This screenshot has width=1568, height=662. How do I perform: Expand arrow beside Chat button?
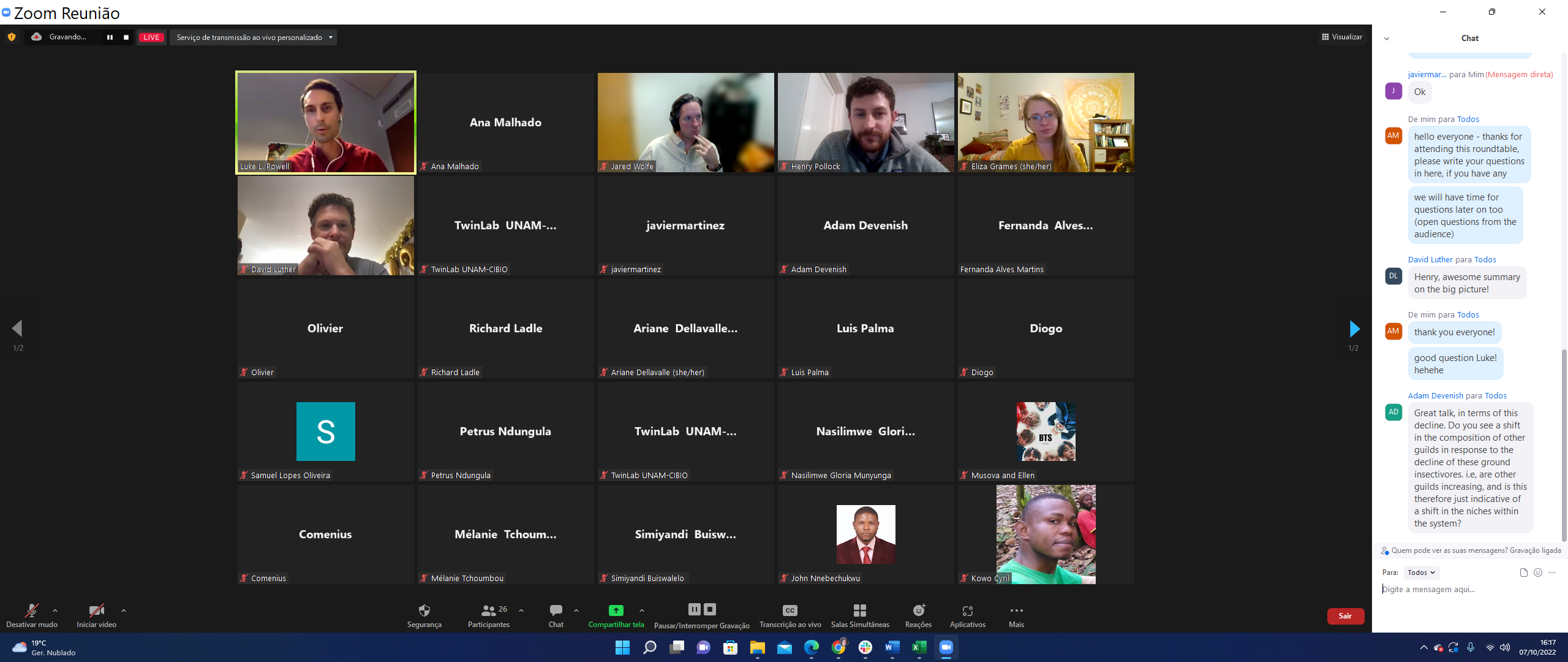click(576, 611)
